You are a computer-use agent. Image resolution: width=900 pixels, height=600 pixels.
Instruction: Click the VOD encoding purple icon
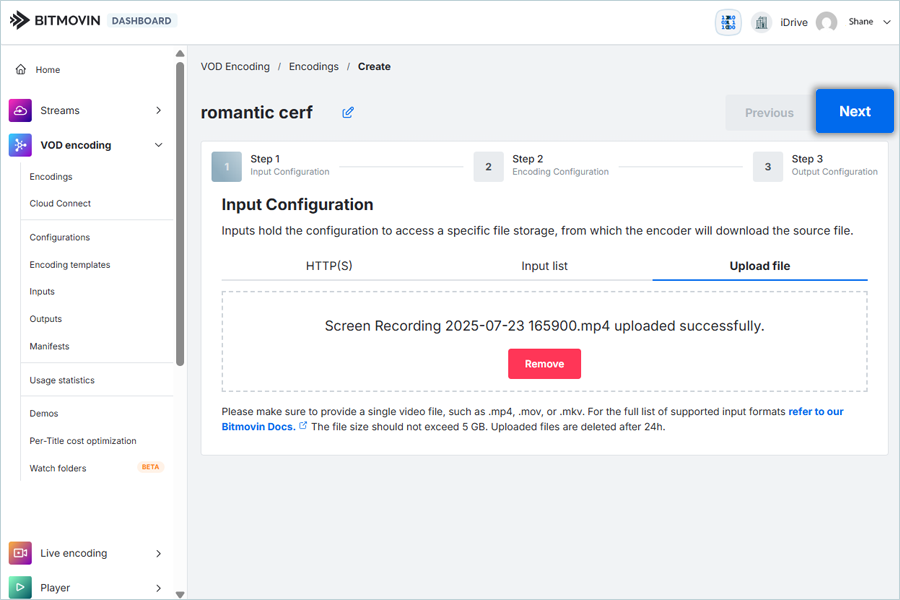[x=20, y=145]
